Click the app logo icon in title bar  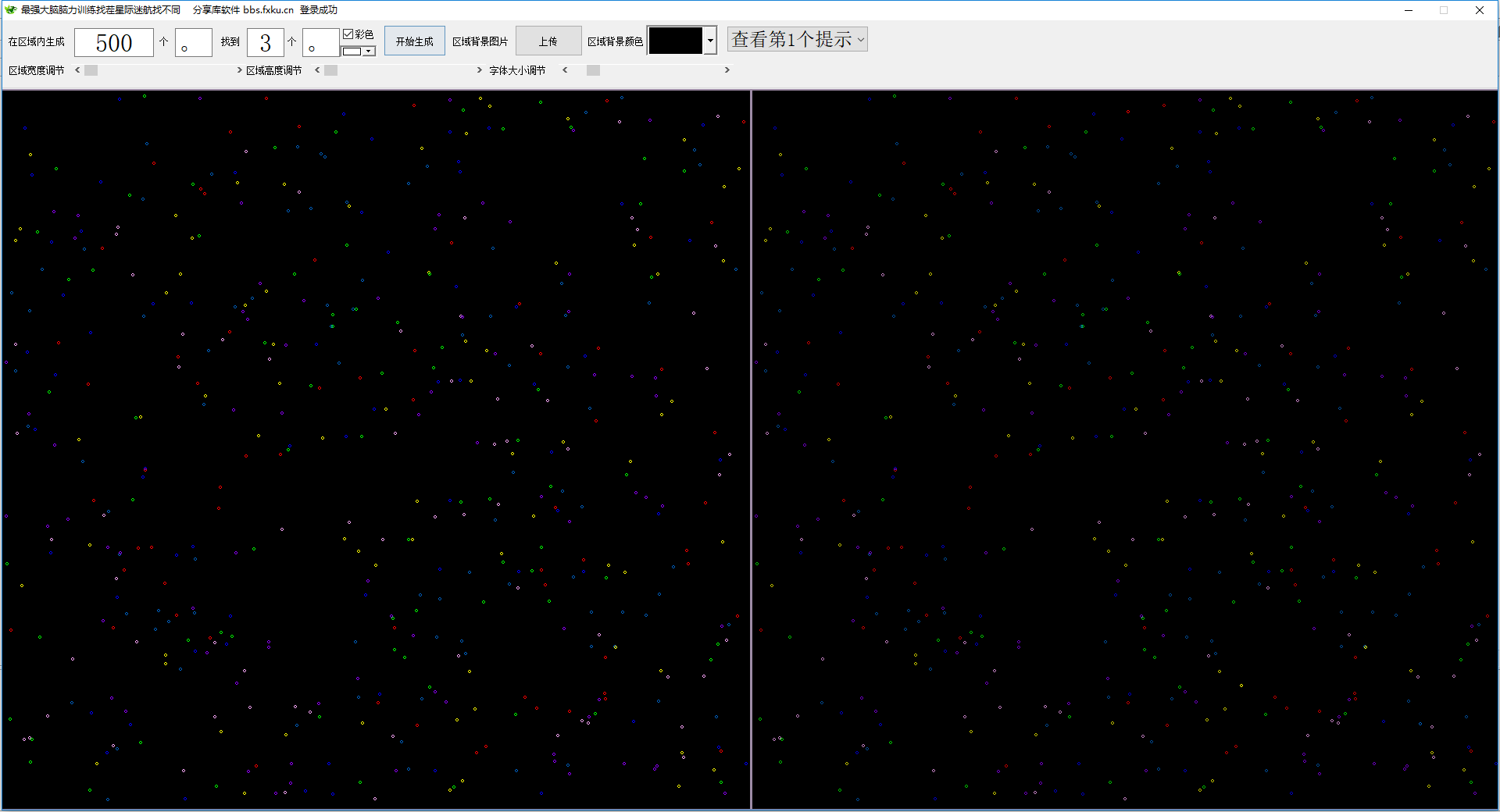point(10,10)
